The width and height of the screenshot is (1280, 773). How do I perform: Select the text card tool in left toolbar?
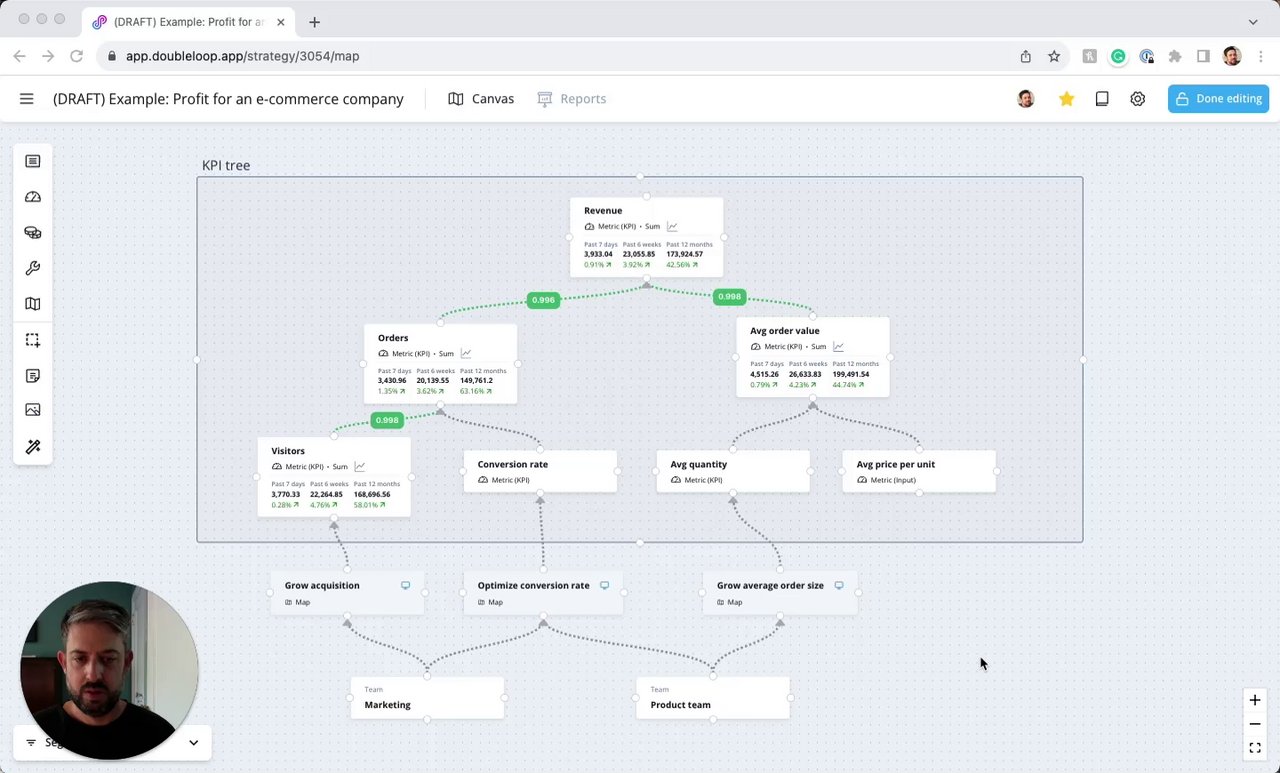click(33, 161)
